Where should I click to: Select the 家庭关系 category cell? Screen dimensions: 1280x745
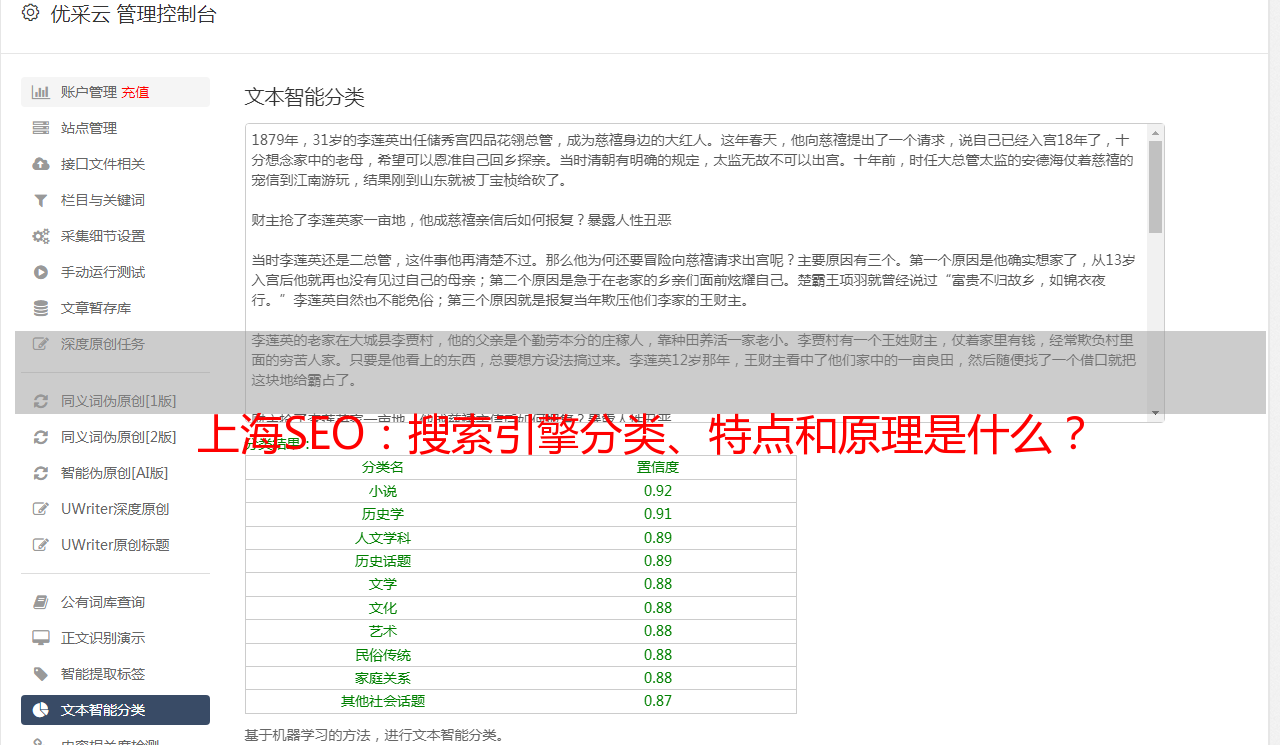383,678
